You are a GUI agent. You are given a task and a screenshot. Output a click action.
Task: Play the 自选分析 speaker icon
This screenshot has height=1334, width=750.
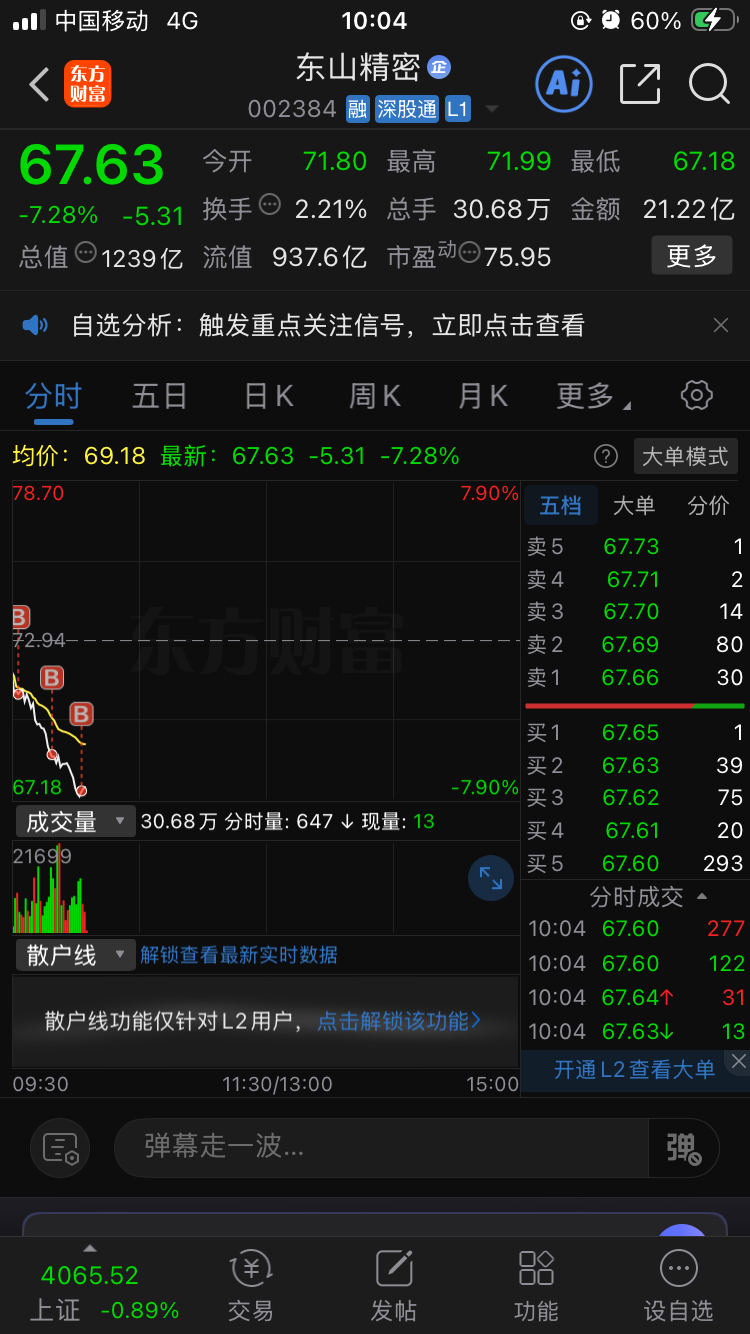[35, 325]
